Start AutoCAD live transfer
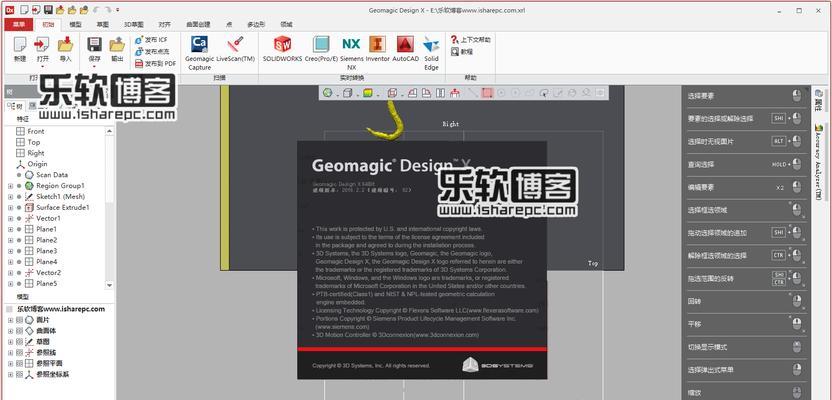The width and height of the screenshot is (832, 400). tap(405, 44)
